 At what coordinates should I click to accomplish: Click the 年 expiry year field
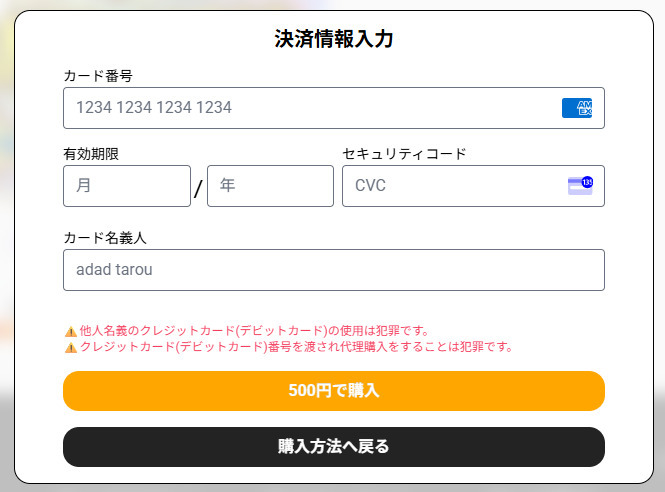tap(270, 186)
